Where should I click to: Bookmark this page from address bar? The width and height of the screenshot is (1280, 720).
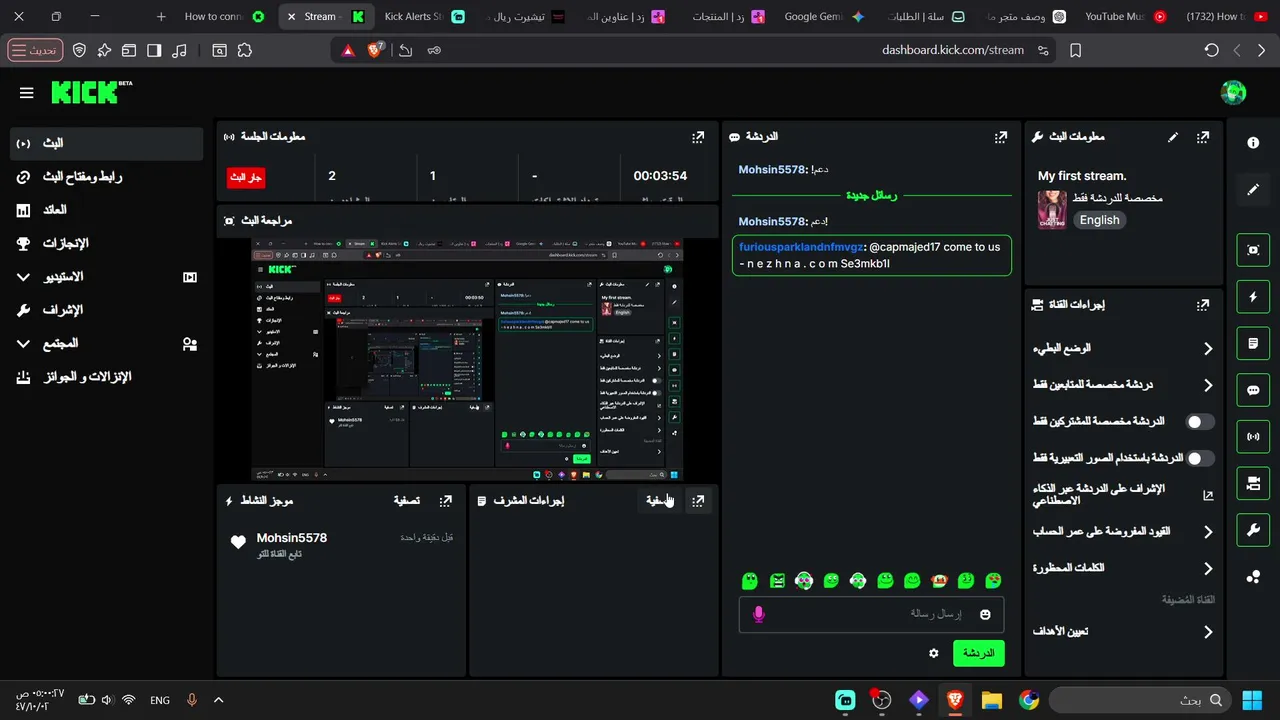click(x=1076, y=50)
